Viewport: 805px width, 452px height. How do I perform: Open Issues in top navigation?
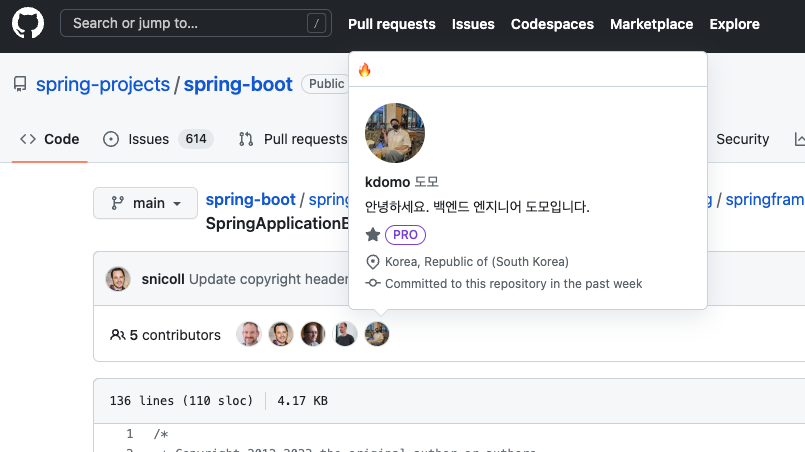click(x=473, y=24)
